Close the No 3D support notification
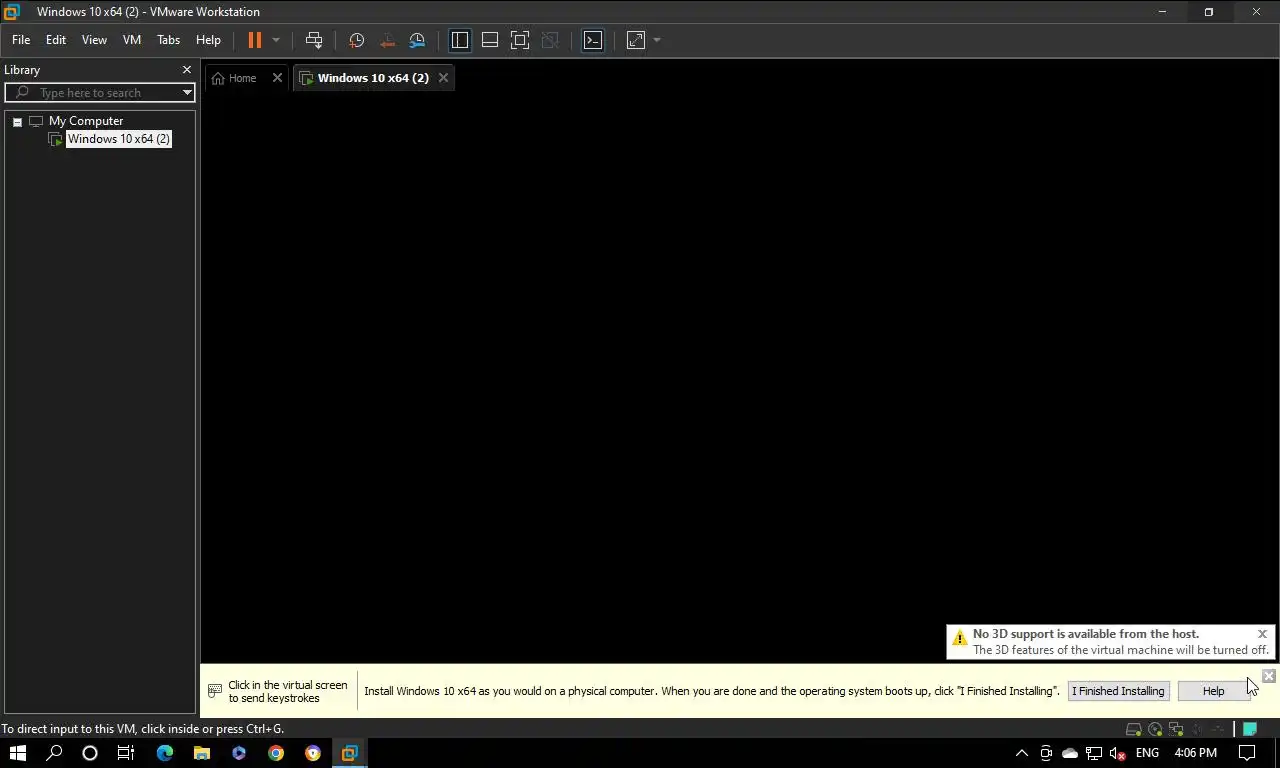This screenshot has height=768, width=1280. pos(1262,634)
